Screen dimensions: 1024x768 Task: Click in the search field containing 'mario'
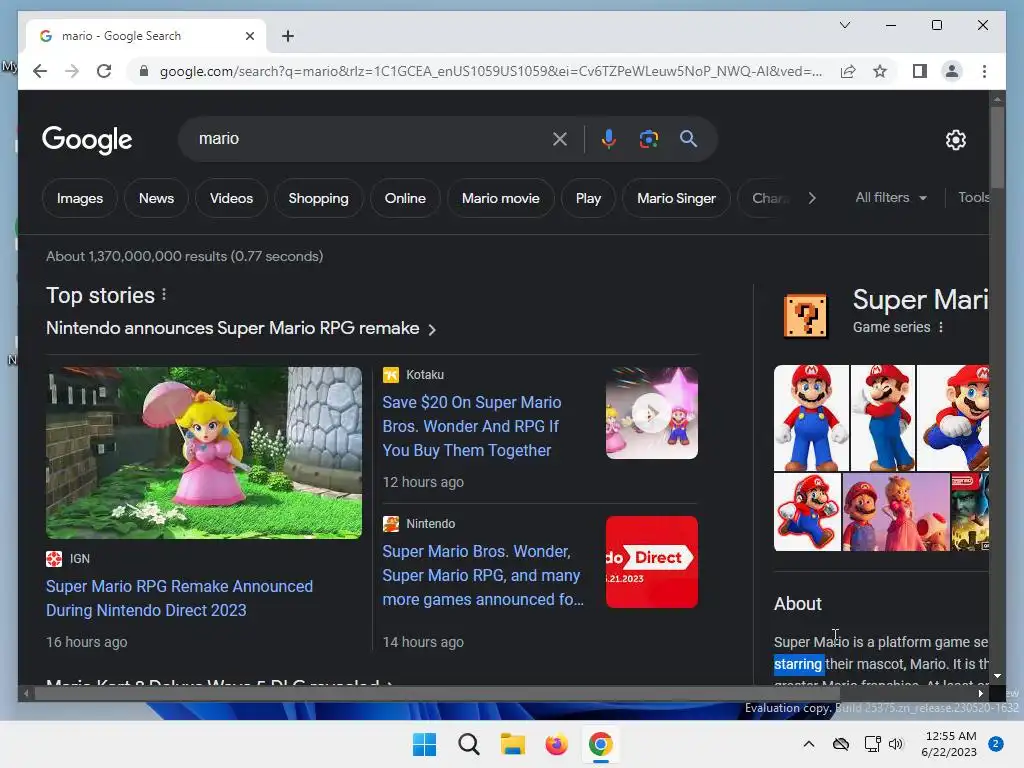click(x=372, y=139)
